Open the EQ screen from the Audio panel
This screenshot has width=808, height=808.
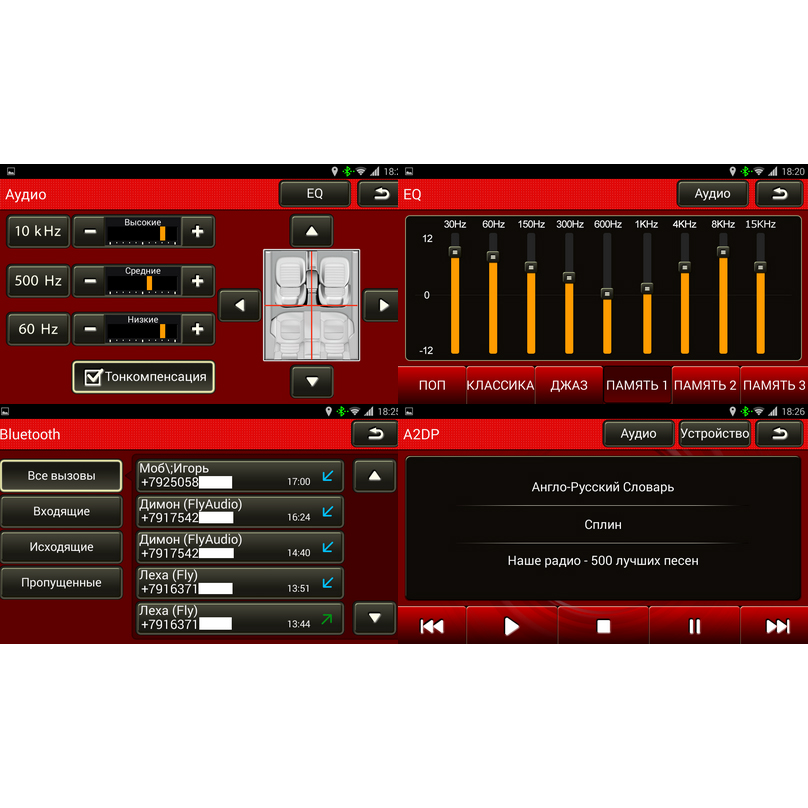pos(314,193)
